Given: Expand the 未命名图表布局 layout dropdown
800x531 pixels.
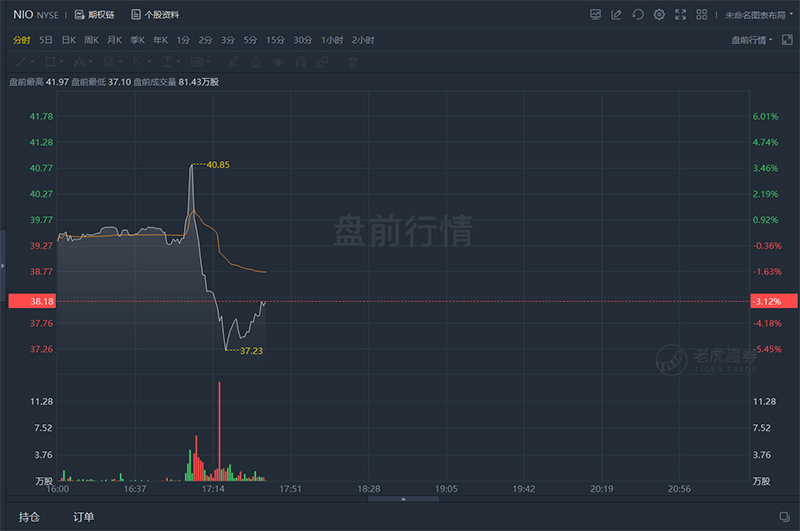Looking at the screenshot, I should 759,15.
